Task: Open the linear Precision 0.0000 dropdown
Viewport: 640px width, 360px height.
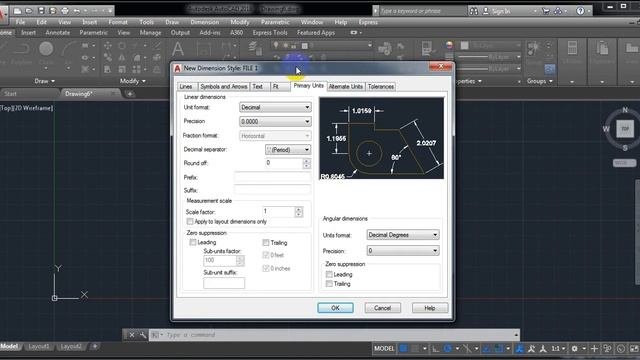Action: (x=275, y=122)
